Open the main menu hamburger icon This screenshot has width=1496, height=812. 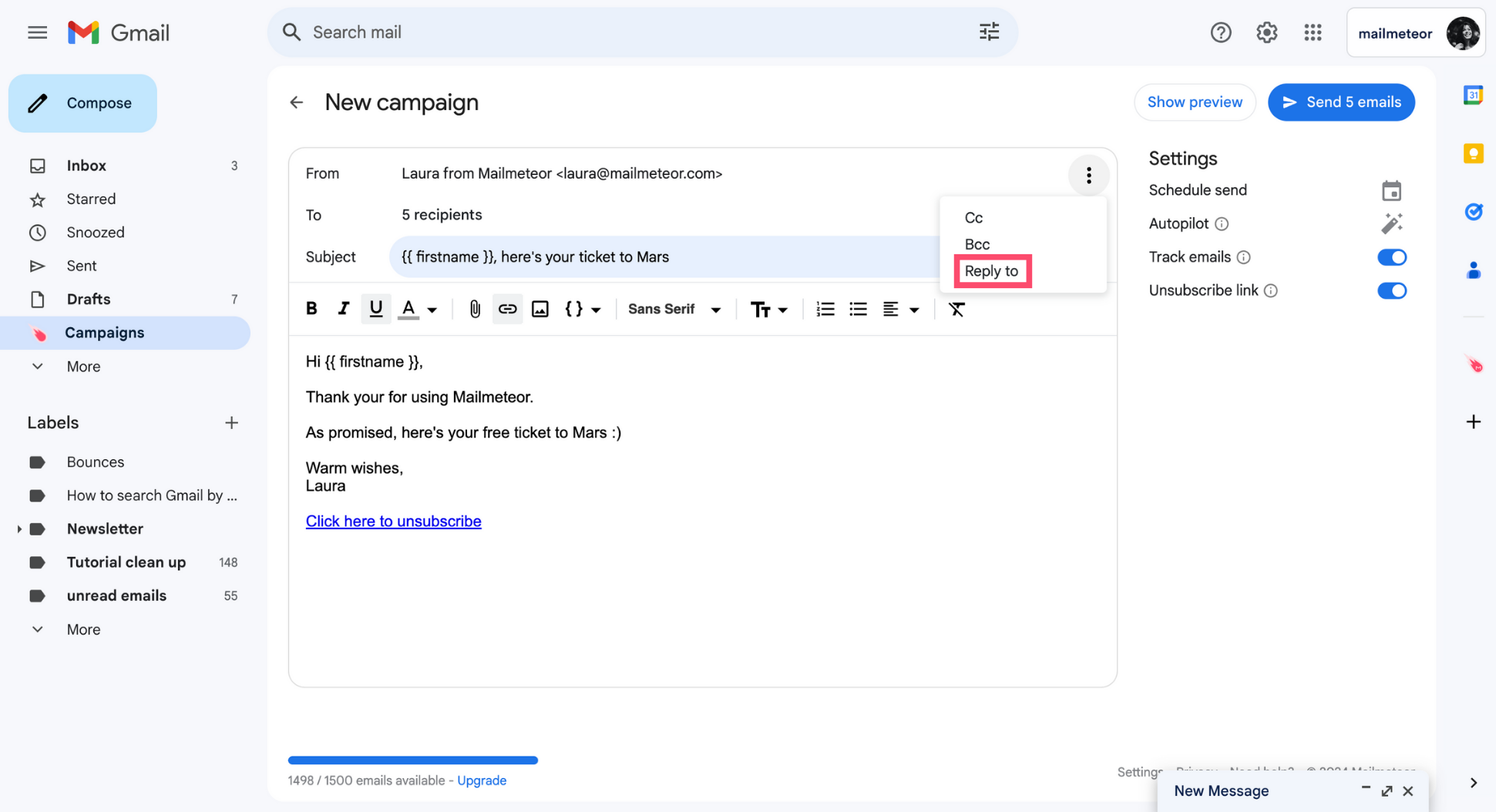tap(37, 32)
